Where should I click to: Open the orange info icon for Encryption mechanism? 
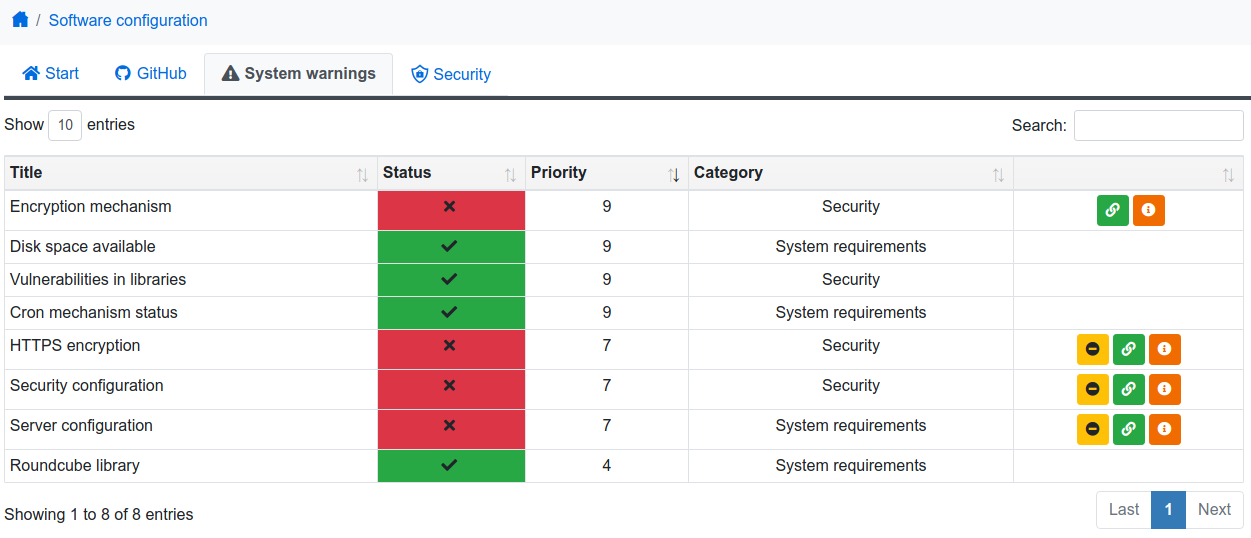(x=1149, y=210)
